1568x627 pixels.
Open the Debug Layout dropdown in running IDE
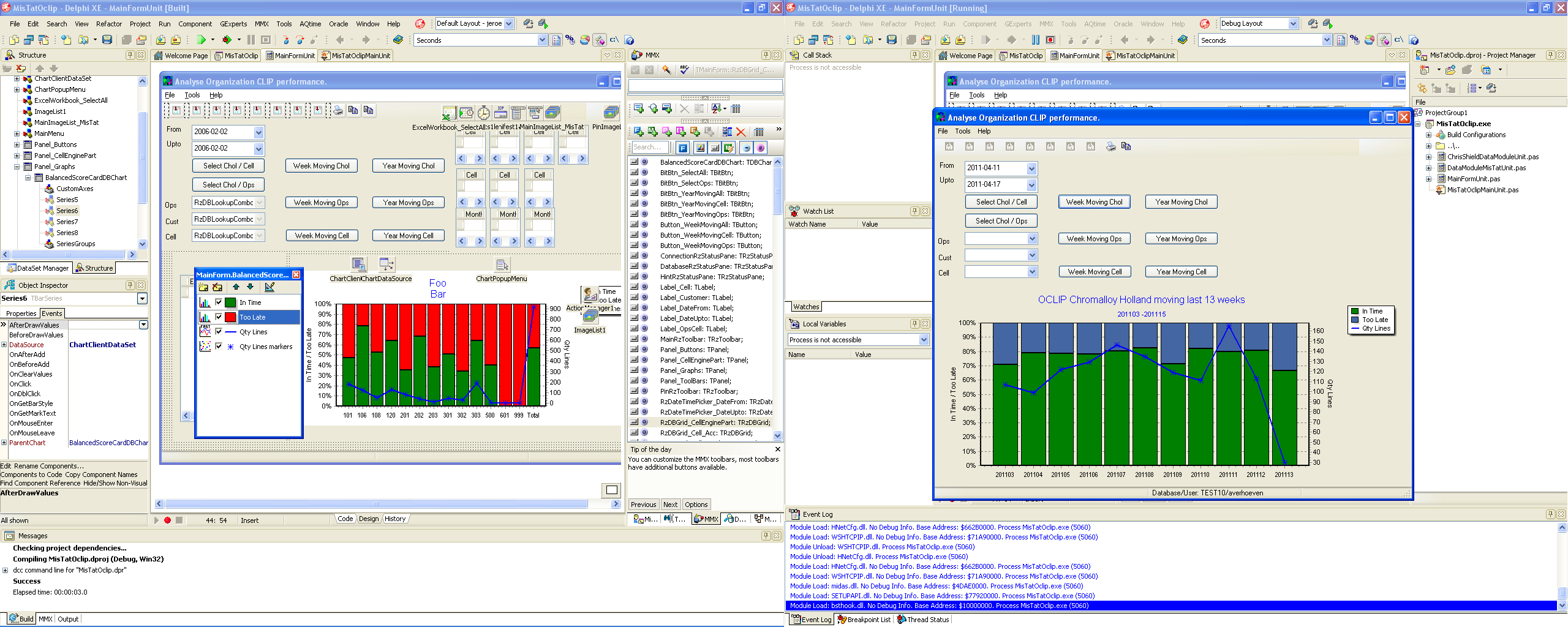pos(1293,24)
